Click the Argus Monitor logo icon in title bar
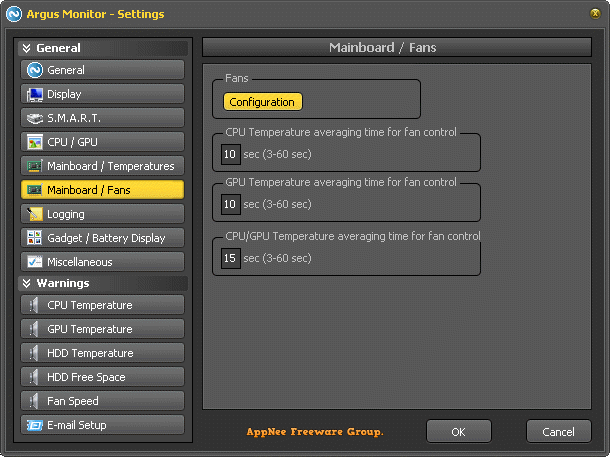Screen dimensions: 610x457 (14, 14)
